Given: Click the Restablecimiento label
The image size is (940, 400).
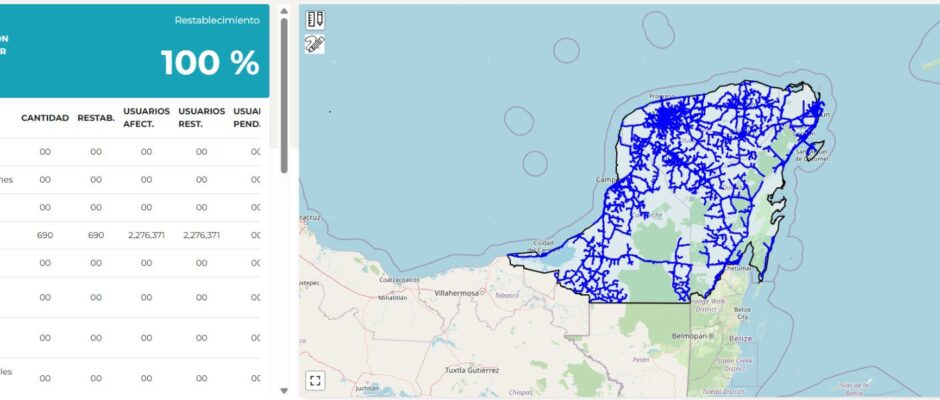Looking at the screenshot, I should (217, 20).
